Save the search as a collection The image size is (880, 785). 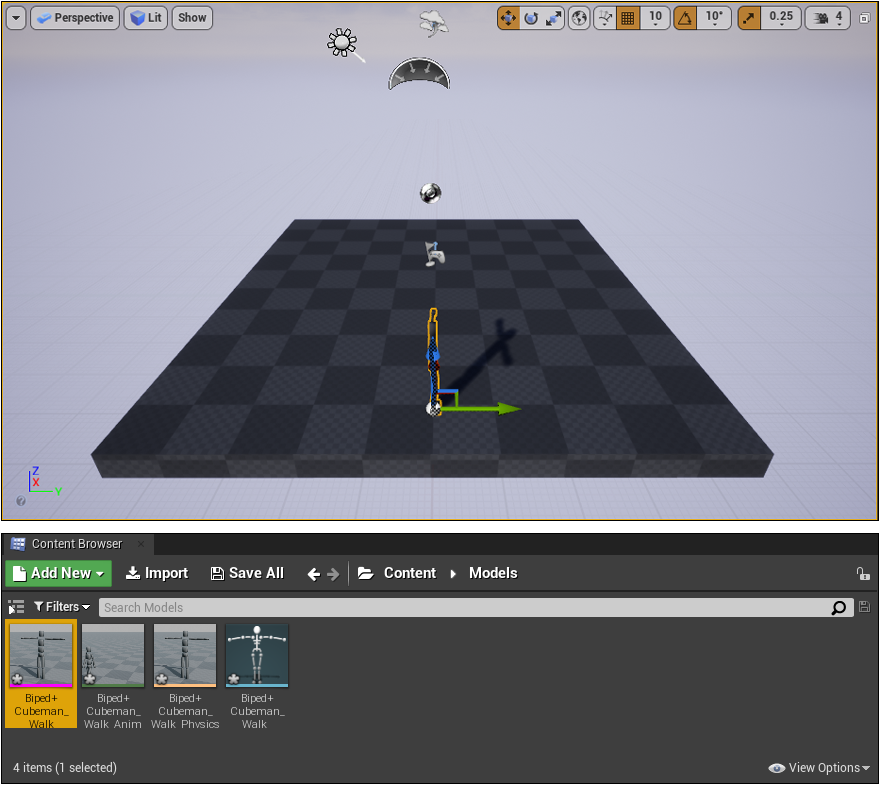pos(864,607)
